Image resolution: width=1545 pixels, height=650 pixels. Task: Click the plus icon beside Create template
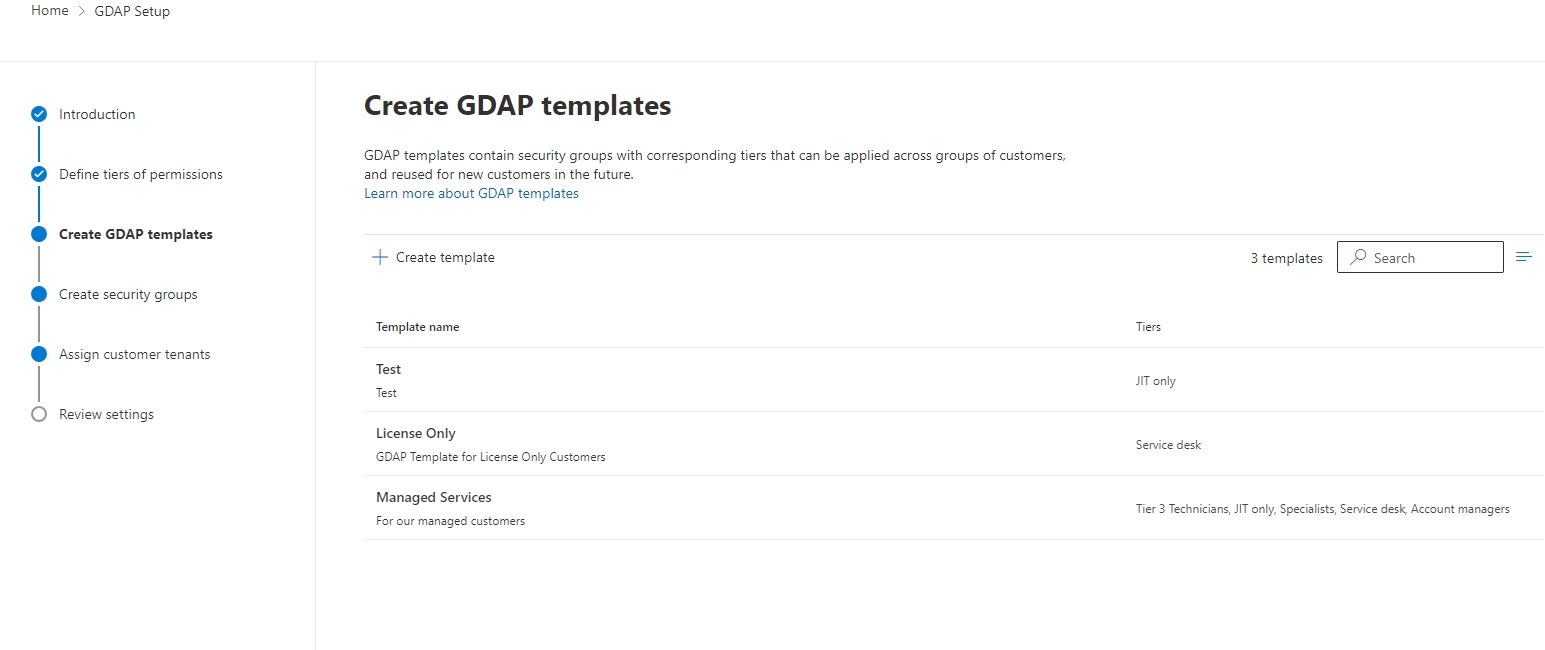pyautogui.click(x=380, y=257)
